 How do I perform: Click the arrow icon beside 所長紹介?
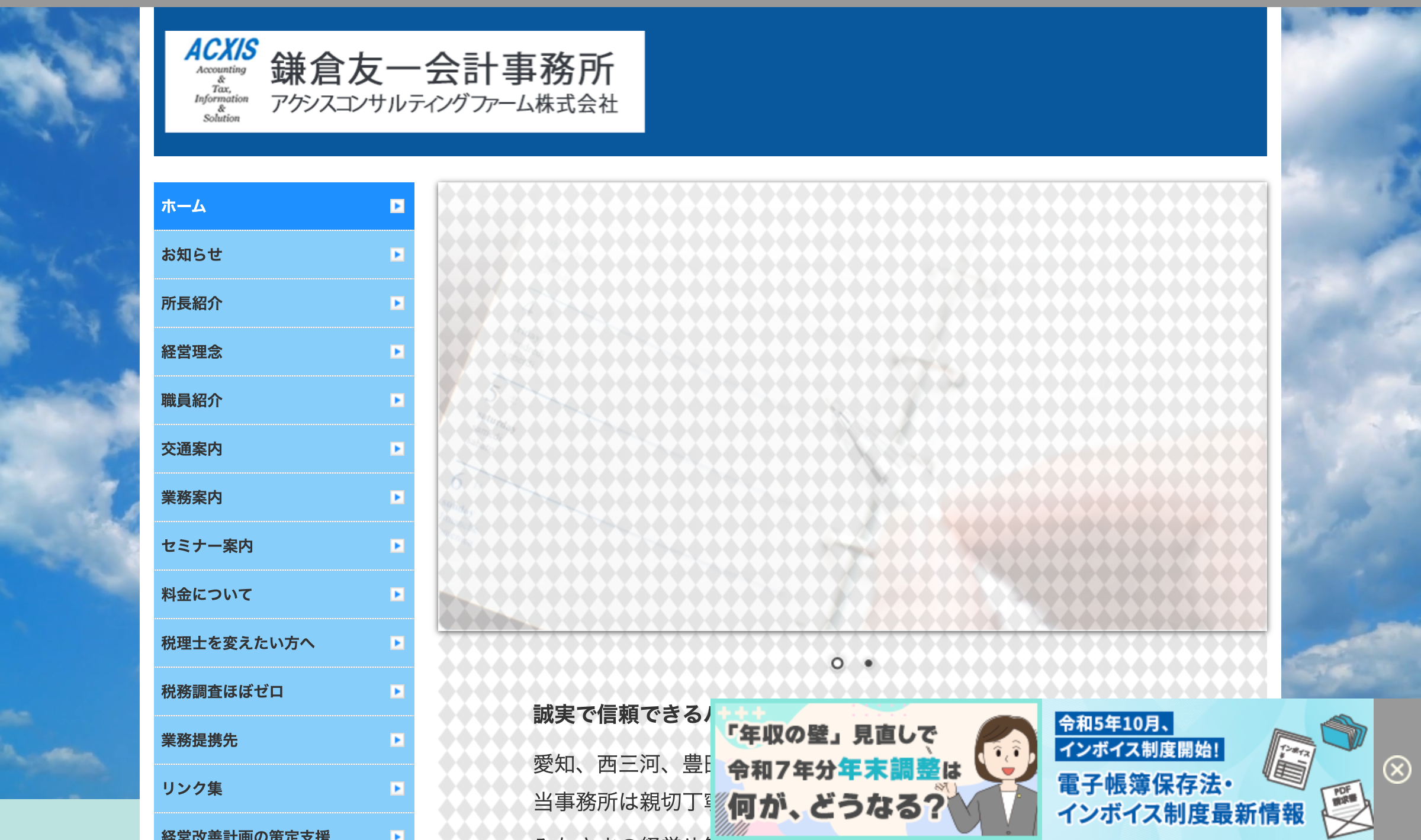point(397,303)
